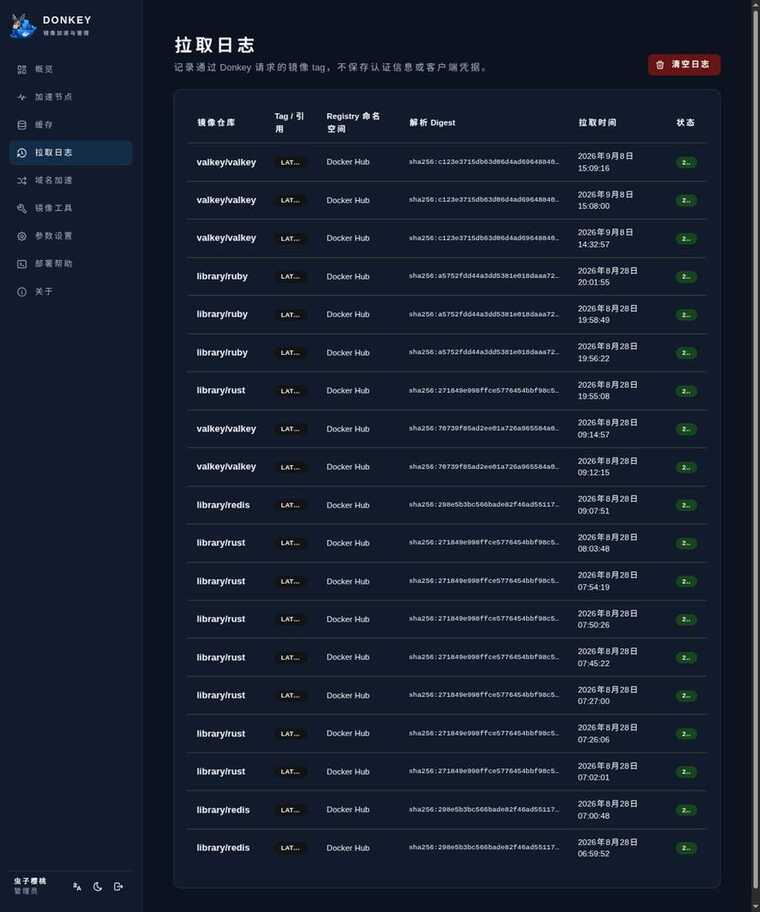Click the LAT... tag in the 19:56:22 row
The width and height of the screenshot is (760, 912).
pos(290,353)
